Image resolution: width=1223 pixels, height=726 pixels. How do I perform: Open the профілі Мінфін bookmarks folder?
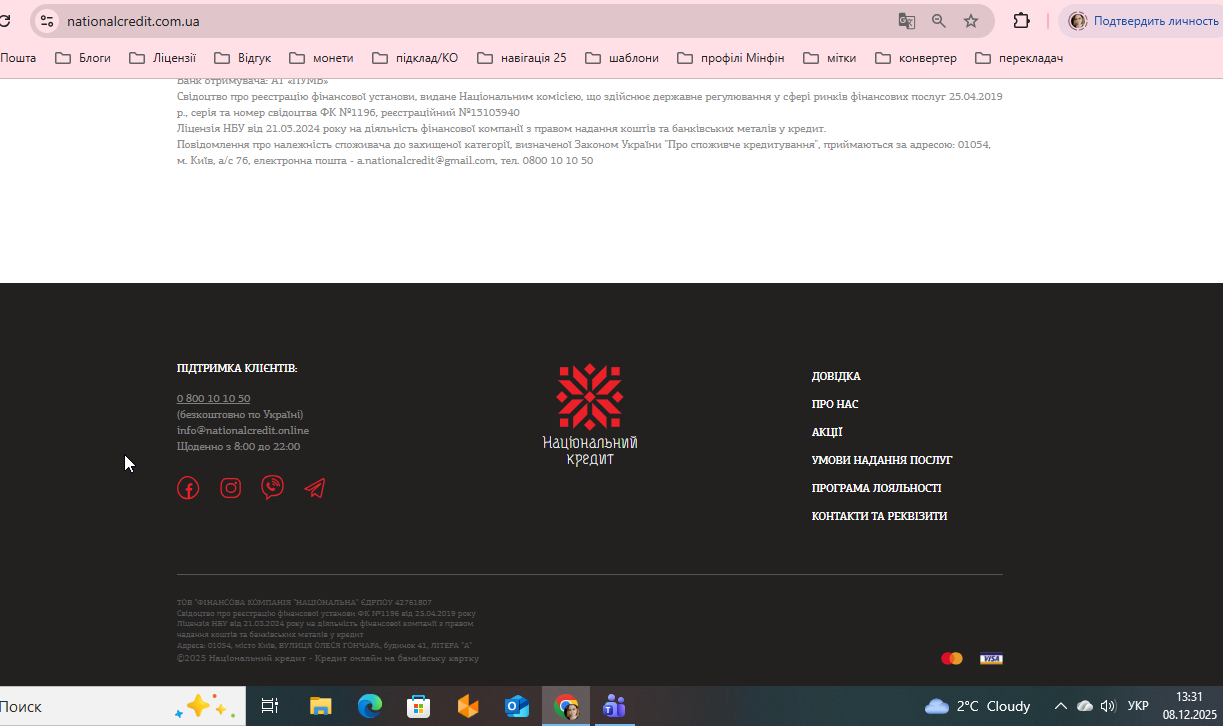pyautogui.click(x=731, y=58)
